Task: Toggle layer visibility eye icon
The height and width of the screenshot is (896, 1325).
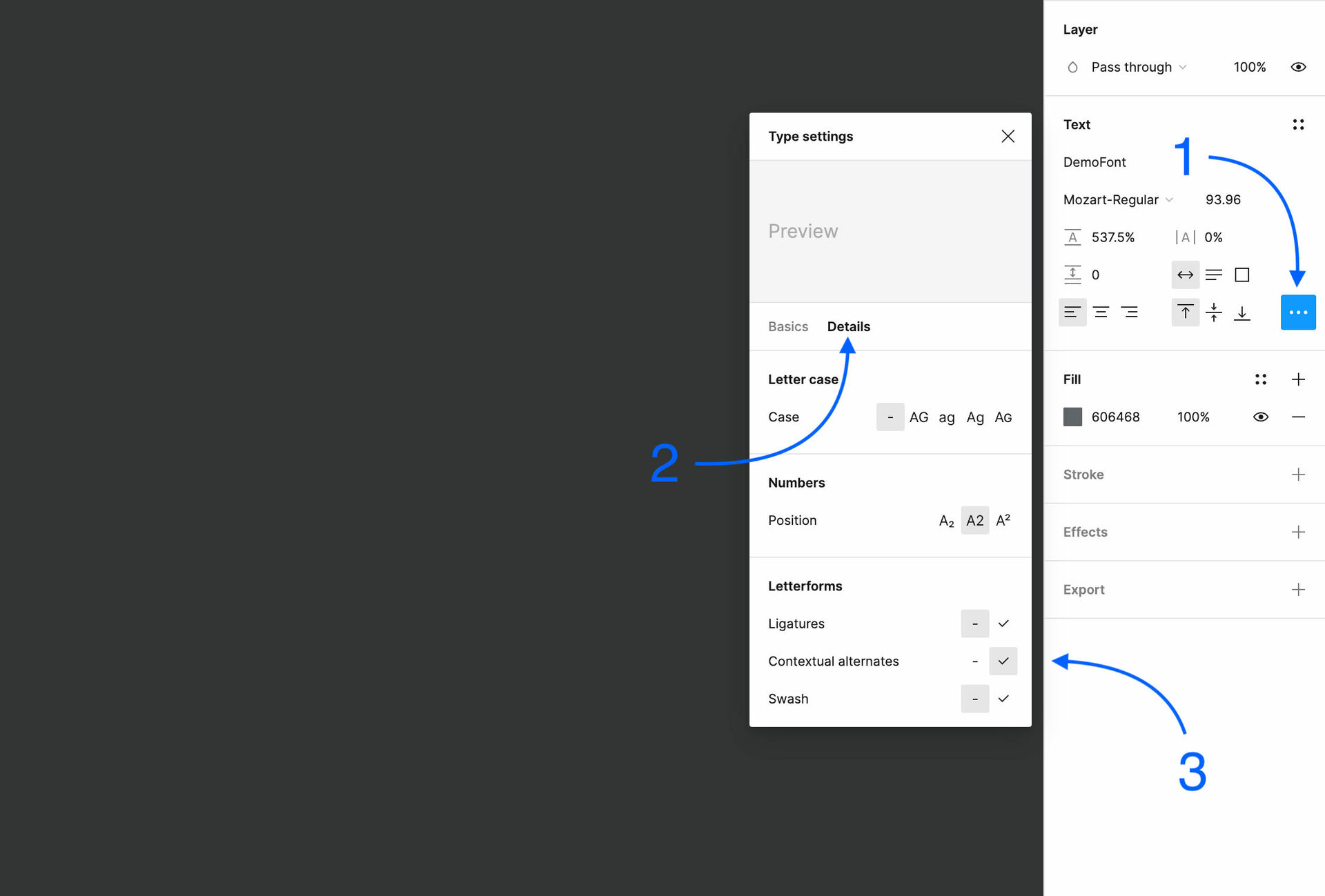Action: [x=1297, y=67]
